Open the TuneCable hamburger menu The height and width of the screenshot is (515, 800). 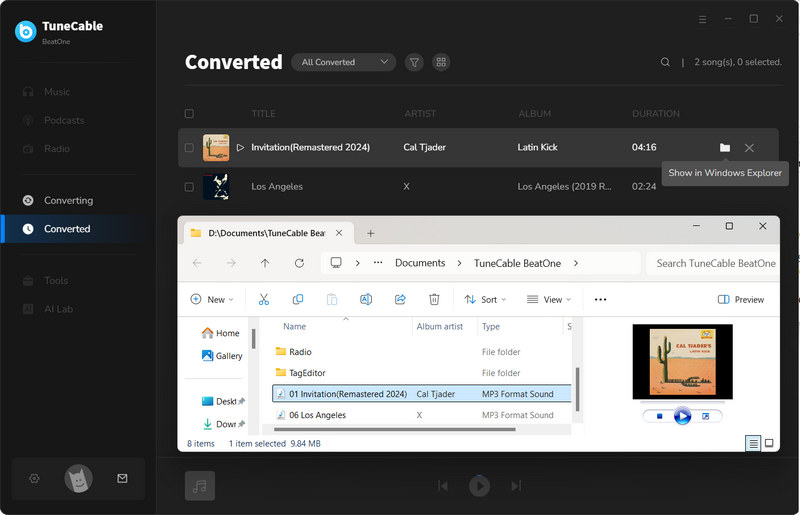(x=703, y=19)
